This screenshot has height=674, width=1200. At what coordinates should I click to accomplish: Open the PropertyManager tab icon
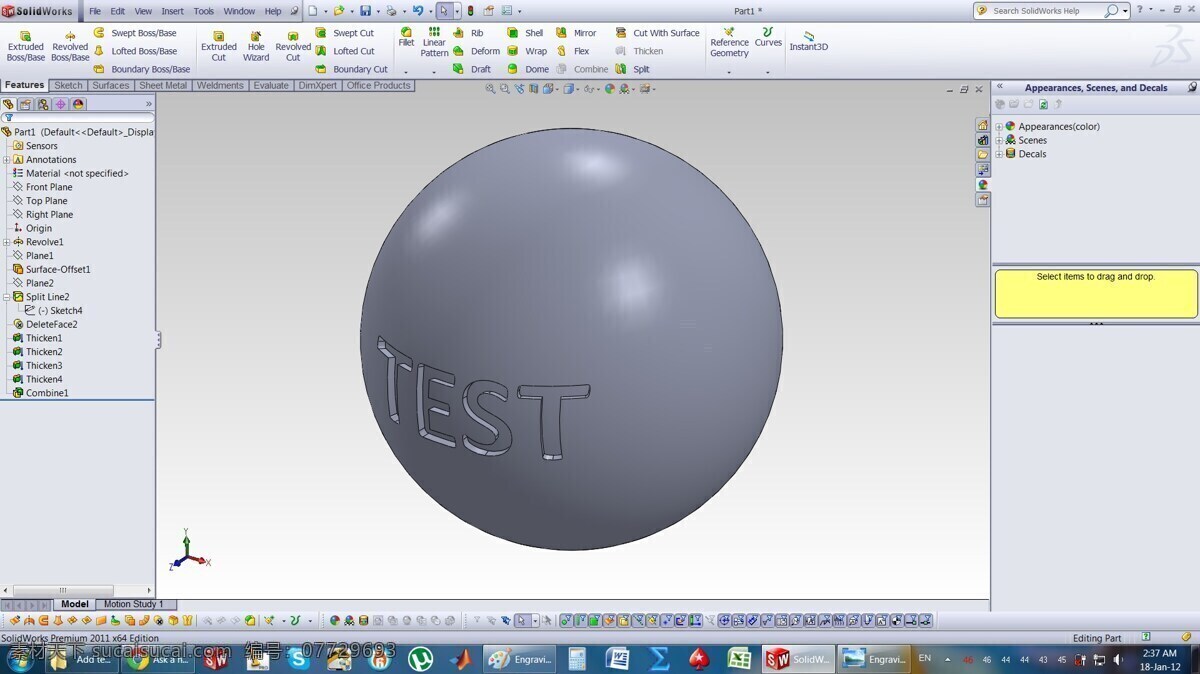tap(25, 104)
